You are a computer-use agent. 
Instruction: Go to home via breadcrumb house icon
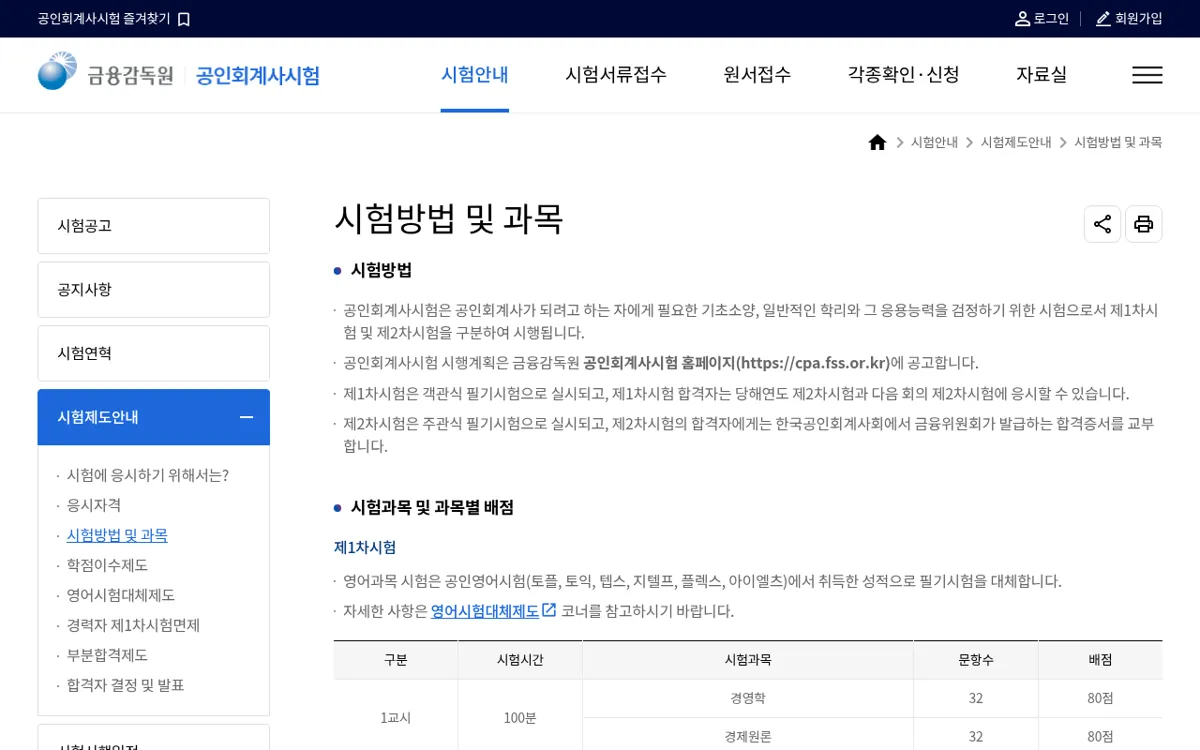[x=877, y=143]
